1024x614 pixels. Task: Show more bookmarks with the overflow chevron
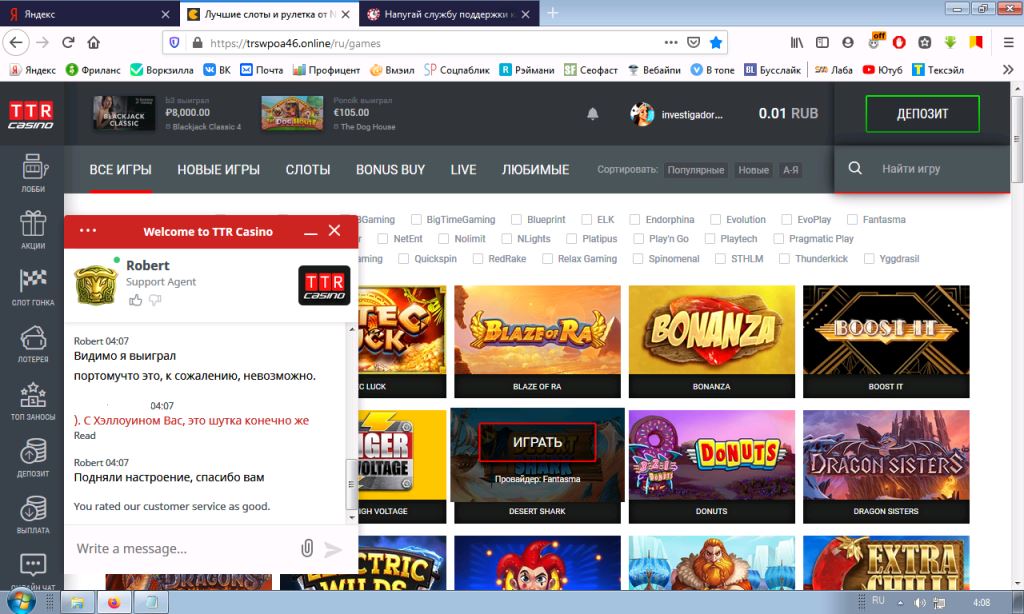click(1008, 69)
